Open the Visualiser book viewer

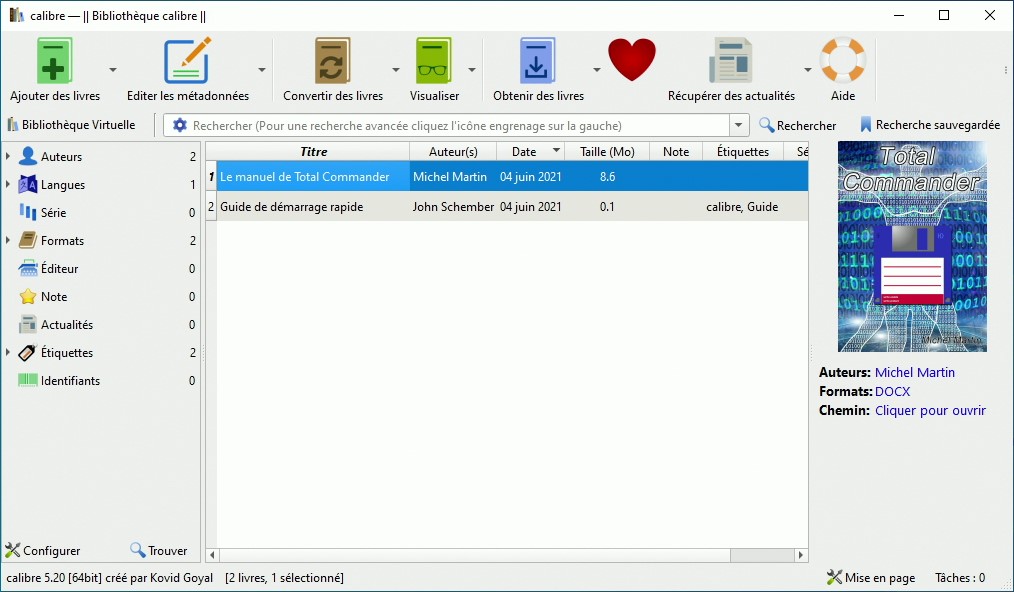point(434,62)
